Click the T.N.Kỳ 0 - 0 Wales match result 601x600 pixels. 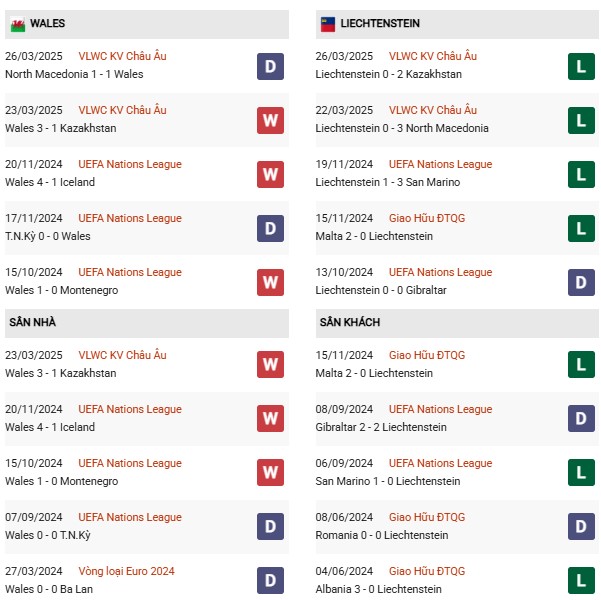coord(48,236)
